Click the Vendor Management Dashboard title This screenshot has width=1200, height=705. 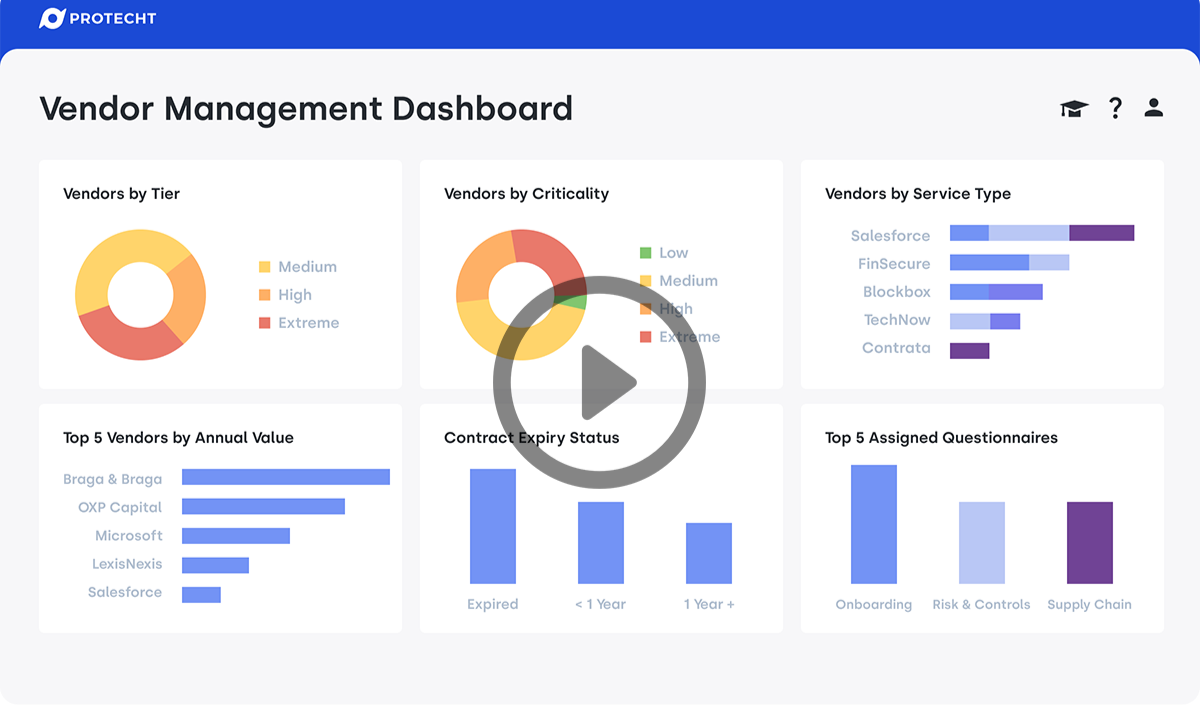[x=306, y=108]
